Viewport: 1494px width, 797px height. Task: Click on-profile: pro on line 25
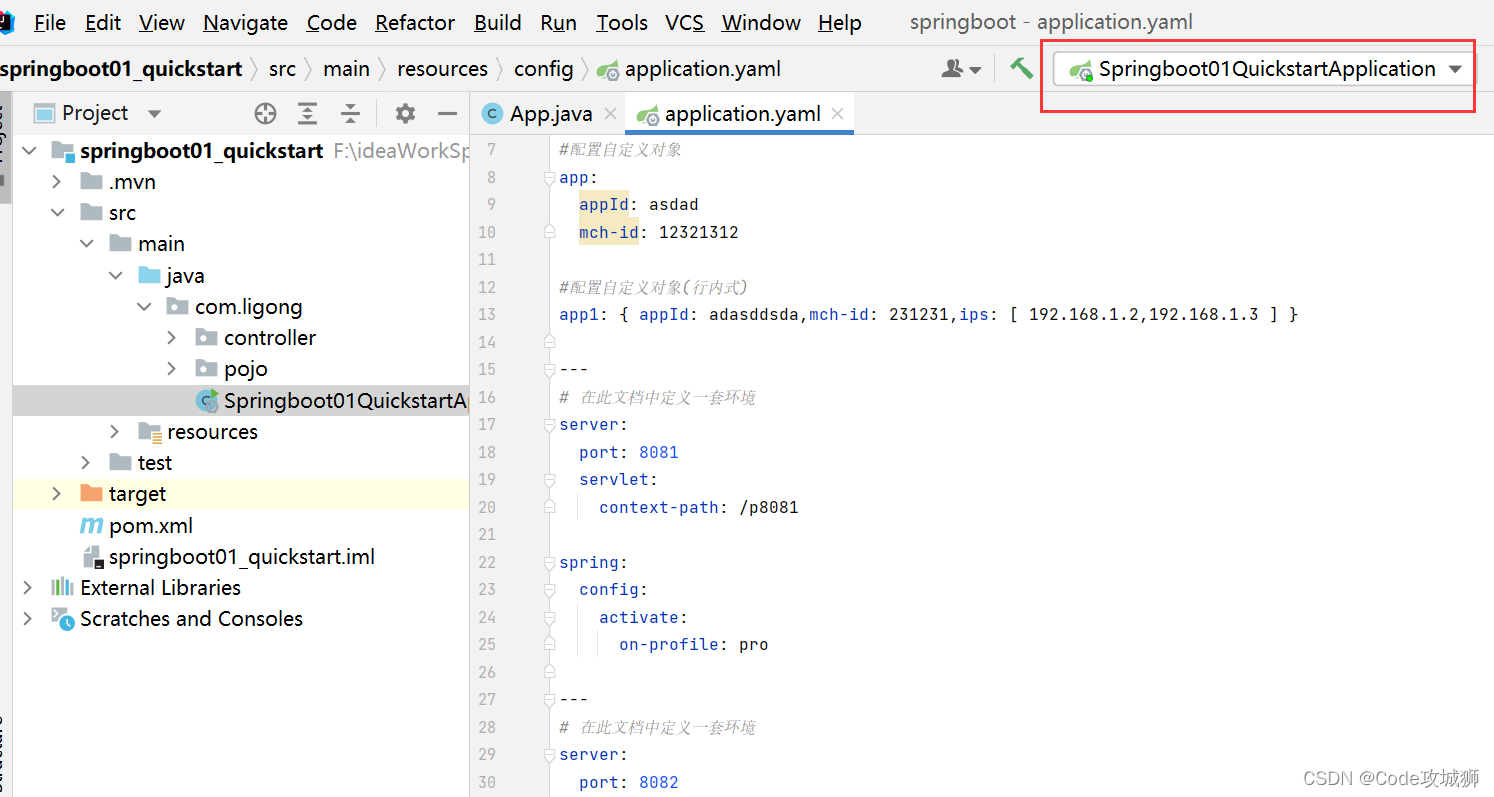click(x=693, y=644)
